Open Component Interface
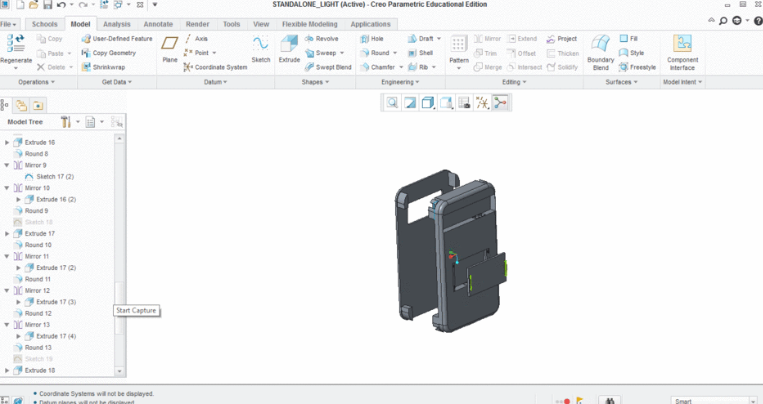This screenshot has width=763, height=404. click(682, 53)
